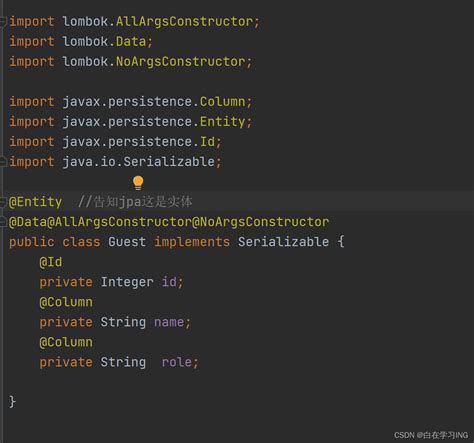Click fold marker beside java.io.Serializable import
This screenshot has width=474, height=443.
click(x=3, y=162)
